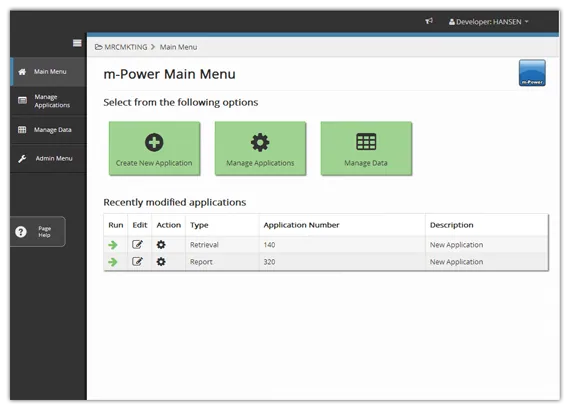Click the gear icon on Manage Applications tile
The height and width of the screenshot is (410, 570).
pos(260,142)
